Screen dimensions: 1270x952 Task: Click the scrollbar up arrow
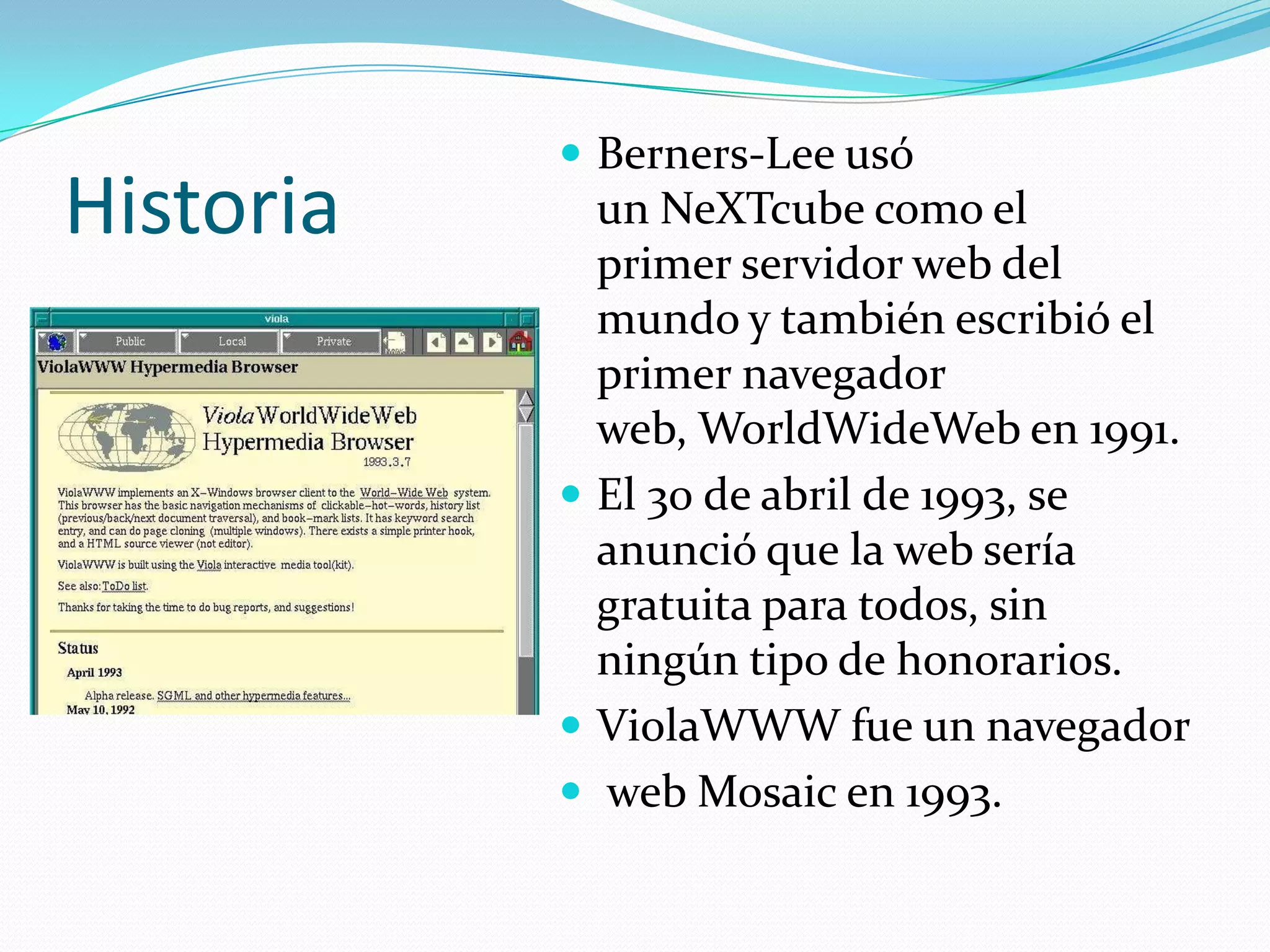[x=526, y=398]
